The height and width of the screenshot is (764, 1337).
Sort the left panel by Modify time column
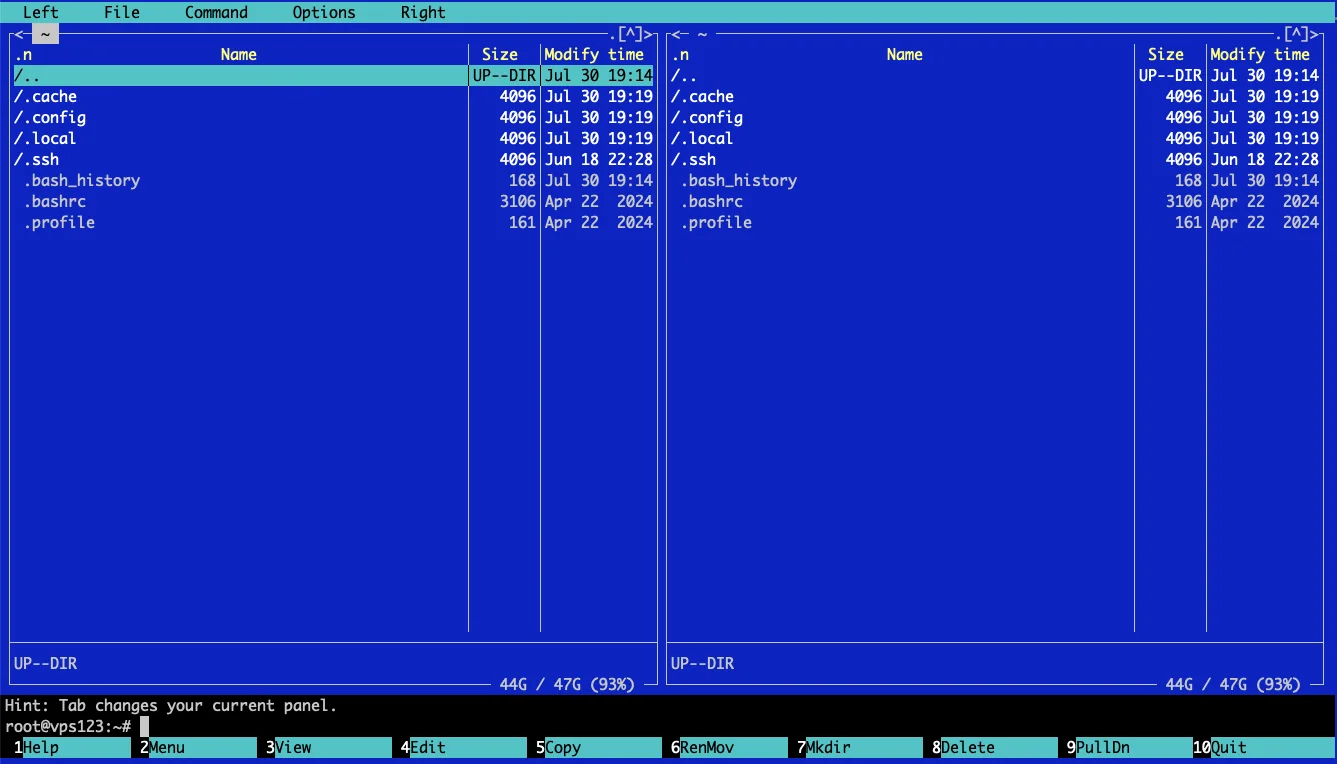tap(594, 55)
